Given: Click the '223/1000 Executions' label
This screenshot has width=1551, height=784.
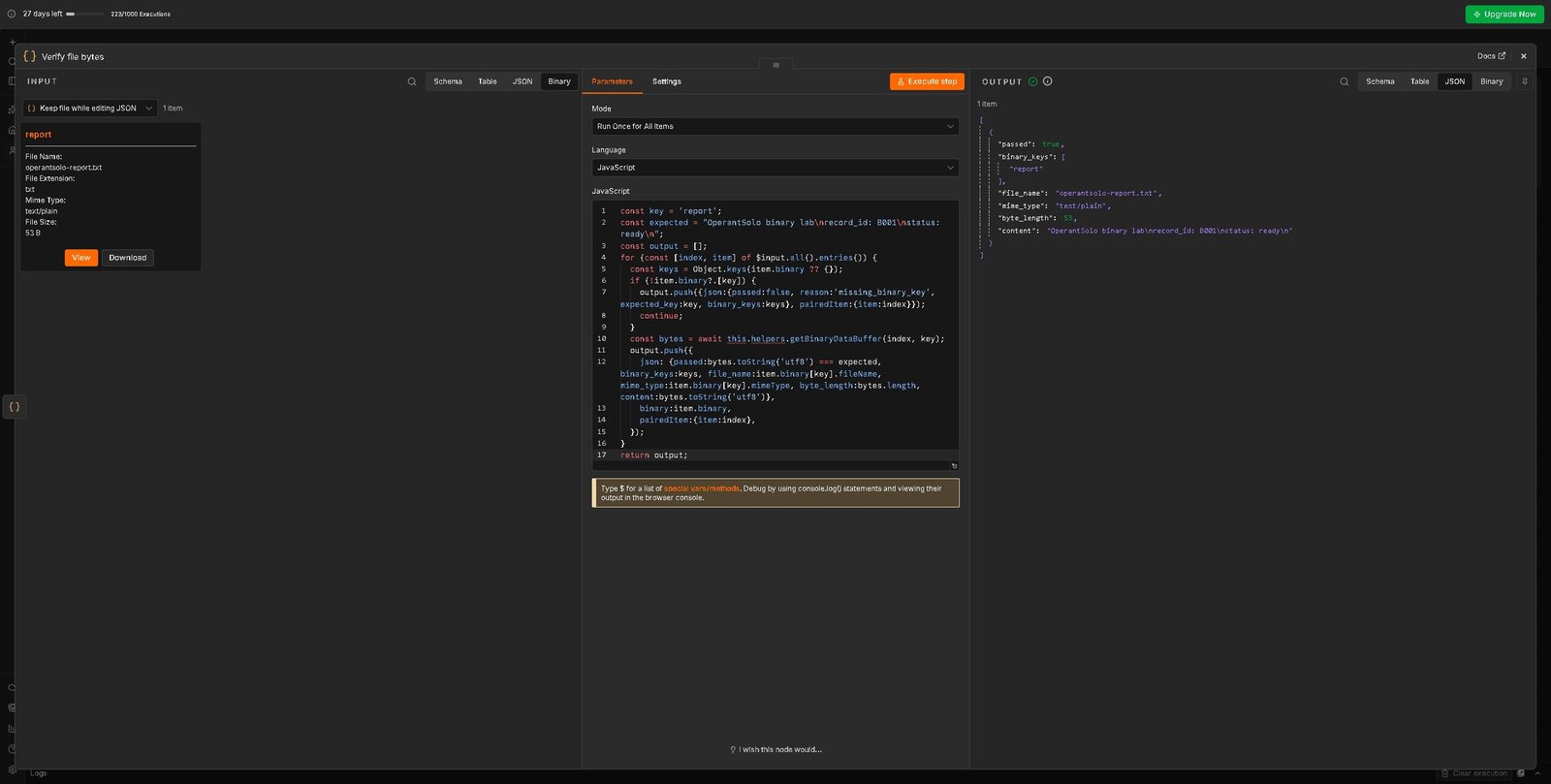Looking at the screenshot, I should coord(141,14).
